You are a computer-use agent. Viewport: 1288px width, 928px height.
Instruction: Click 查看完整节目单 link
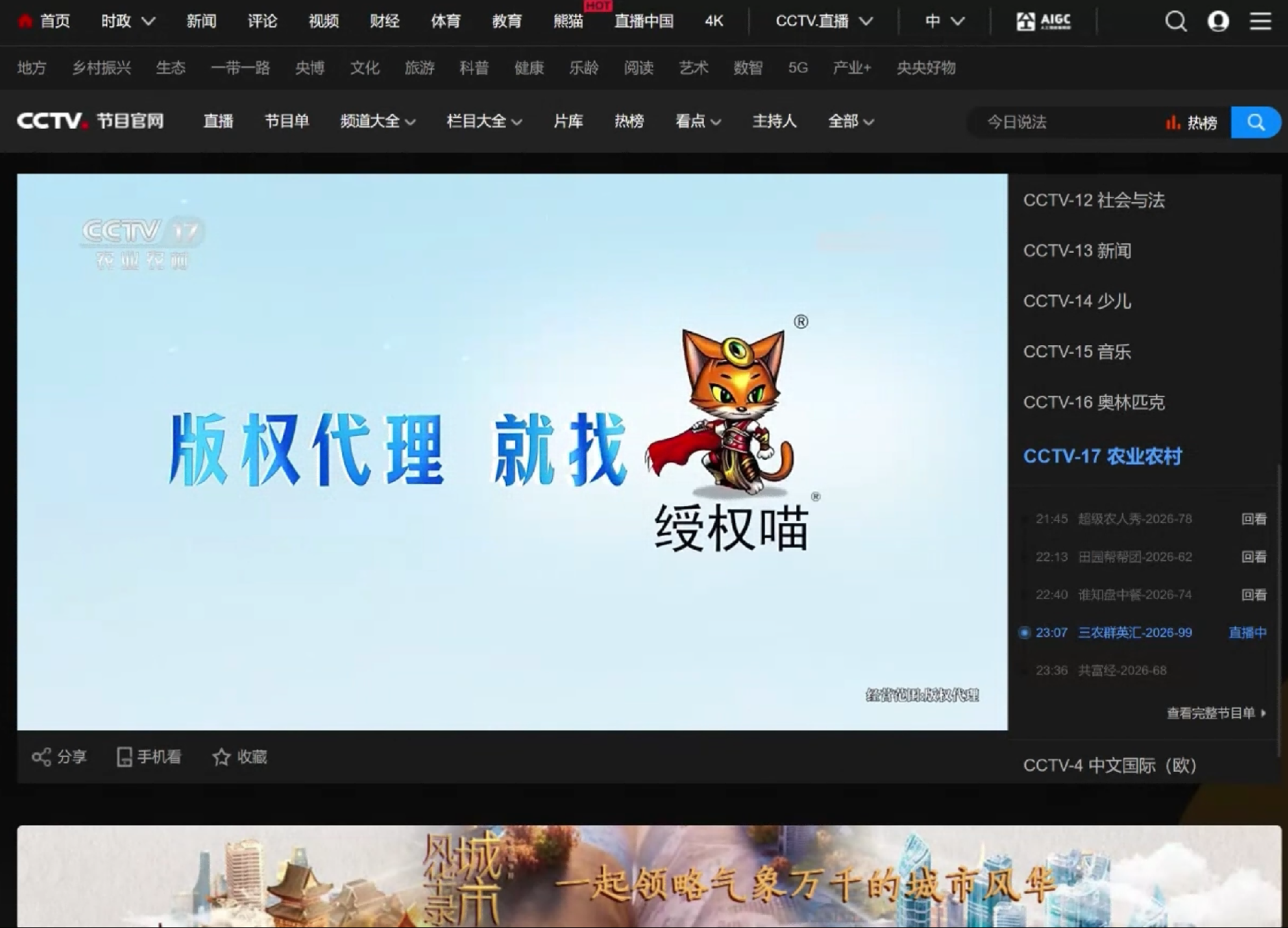(1212, 713)
